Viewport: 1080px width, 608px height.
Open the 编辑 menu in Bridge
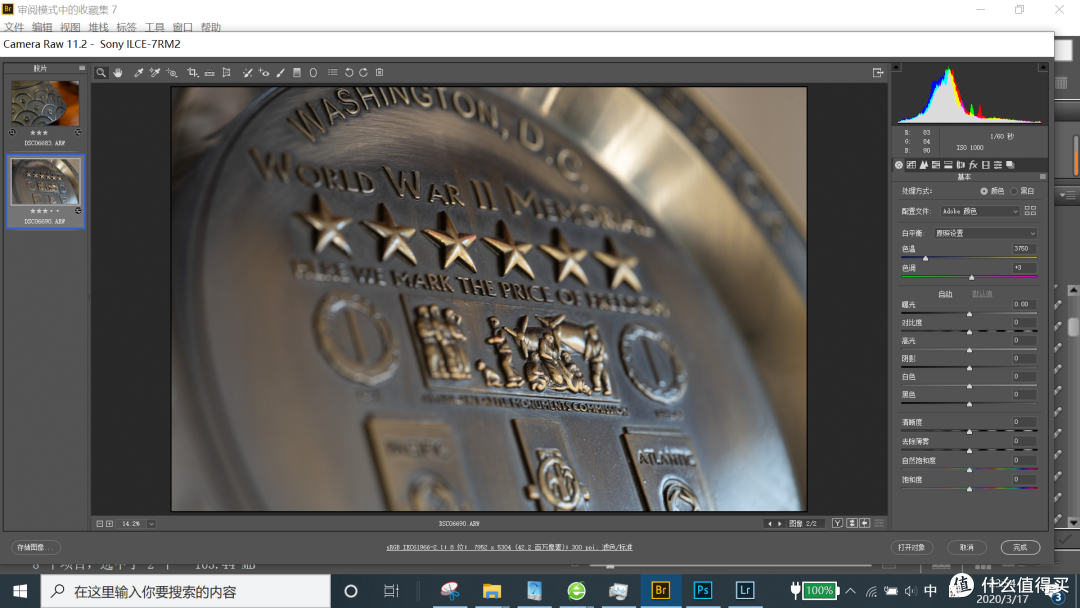click(x=42, y=28)
